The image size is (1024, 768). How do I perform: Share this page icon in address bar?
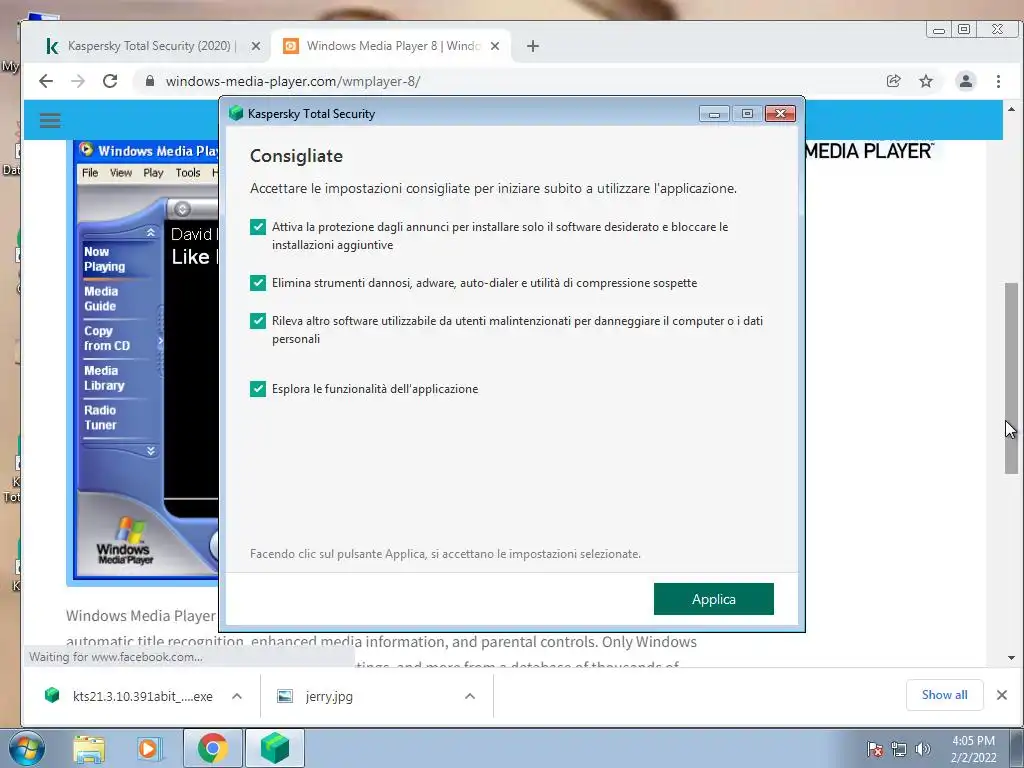[x=893, y=81]
